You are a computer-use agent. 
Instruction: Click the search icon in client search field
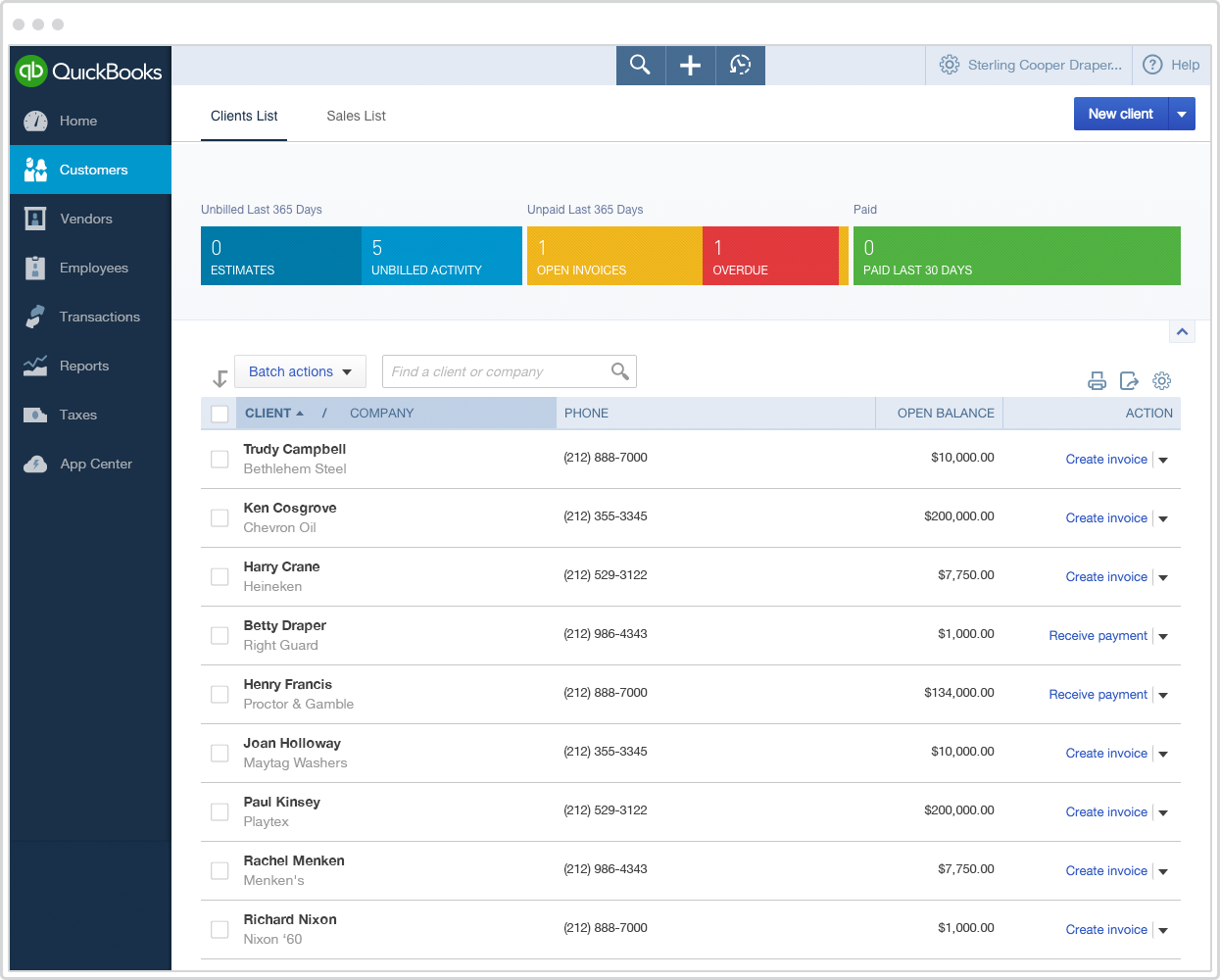click(x=619, y=371)
